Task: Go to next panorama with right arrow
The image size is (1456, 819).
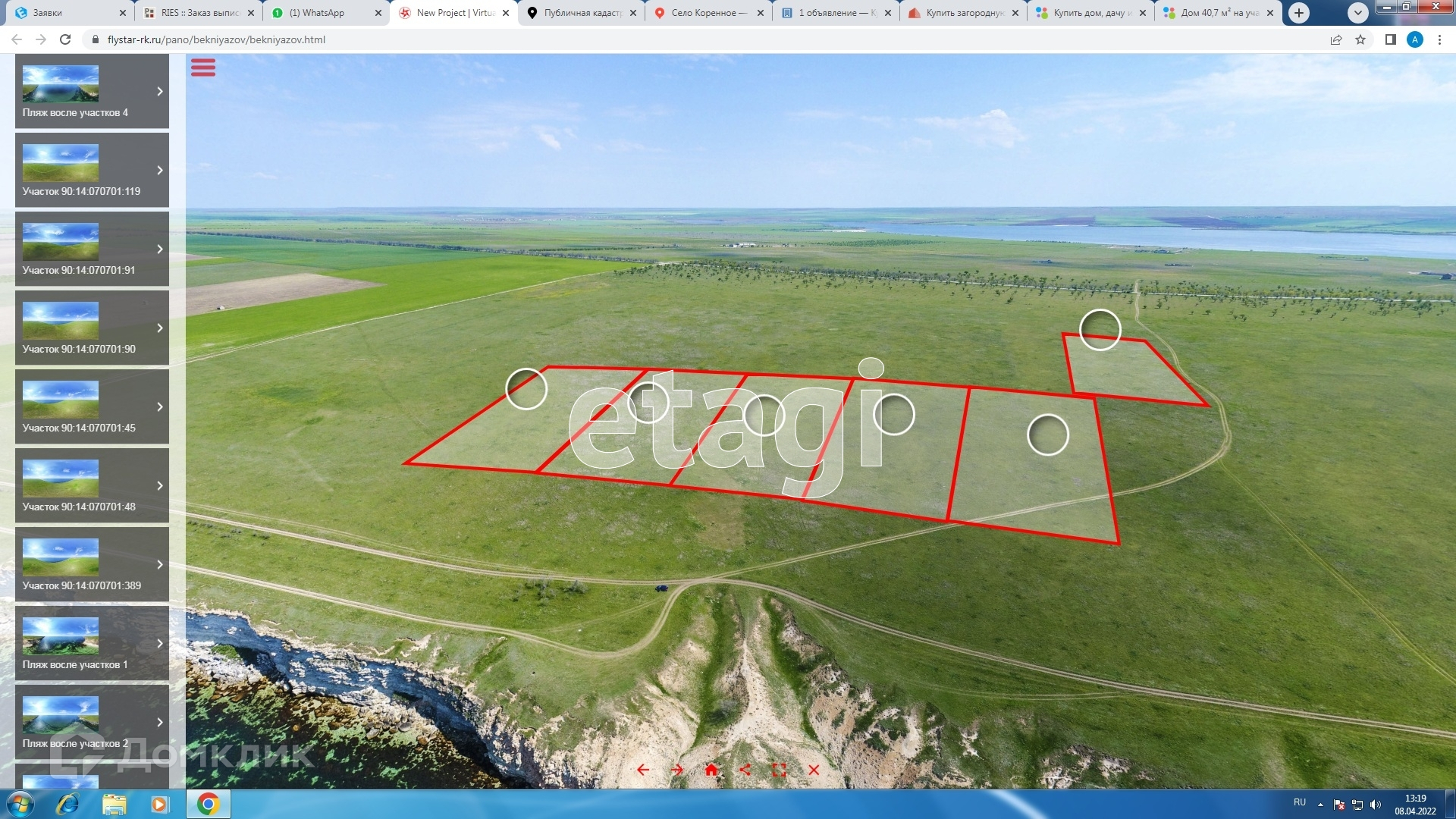Action: (x=677, y=770)
